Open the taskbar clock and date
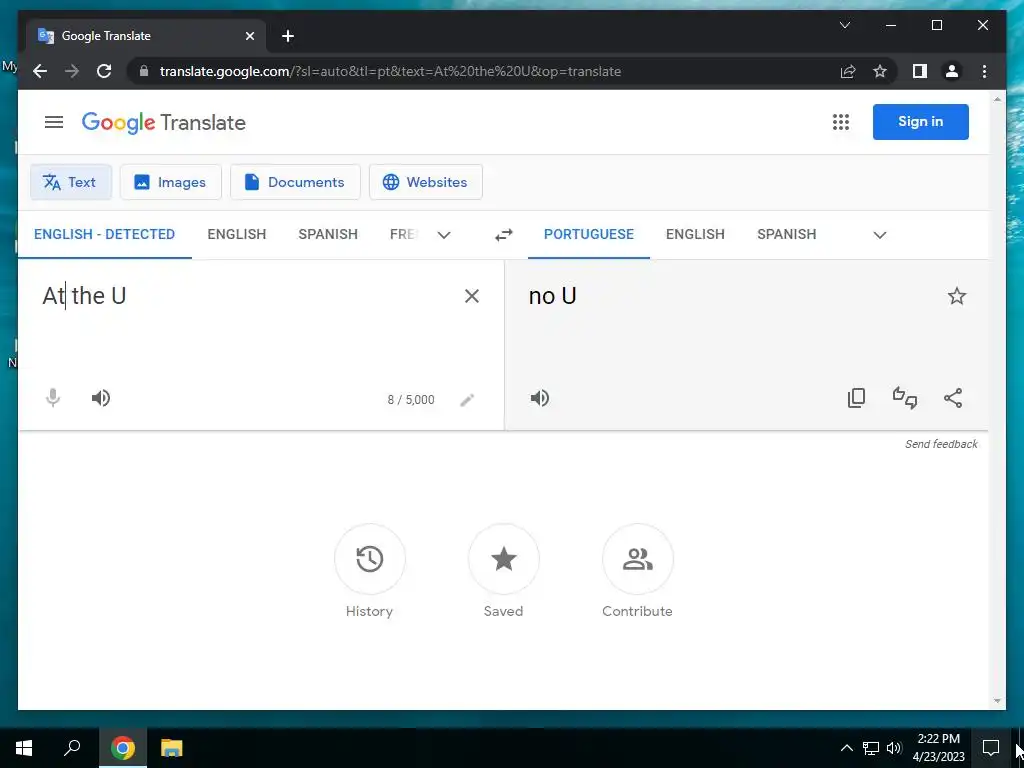This screenshot has width=1024, height=768. point(938,748)
